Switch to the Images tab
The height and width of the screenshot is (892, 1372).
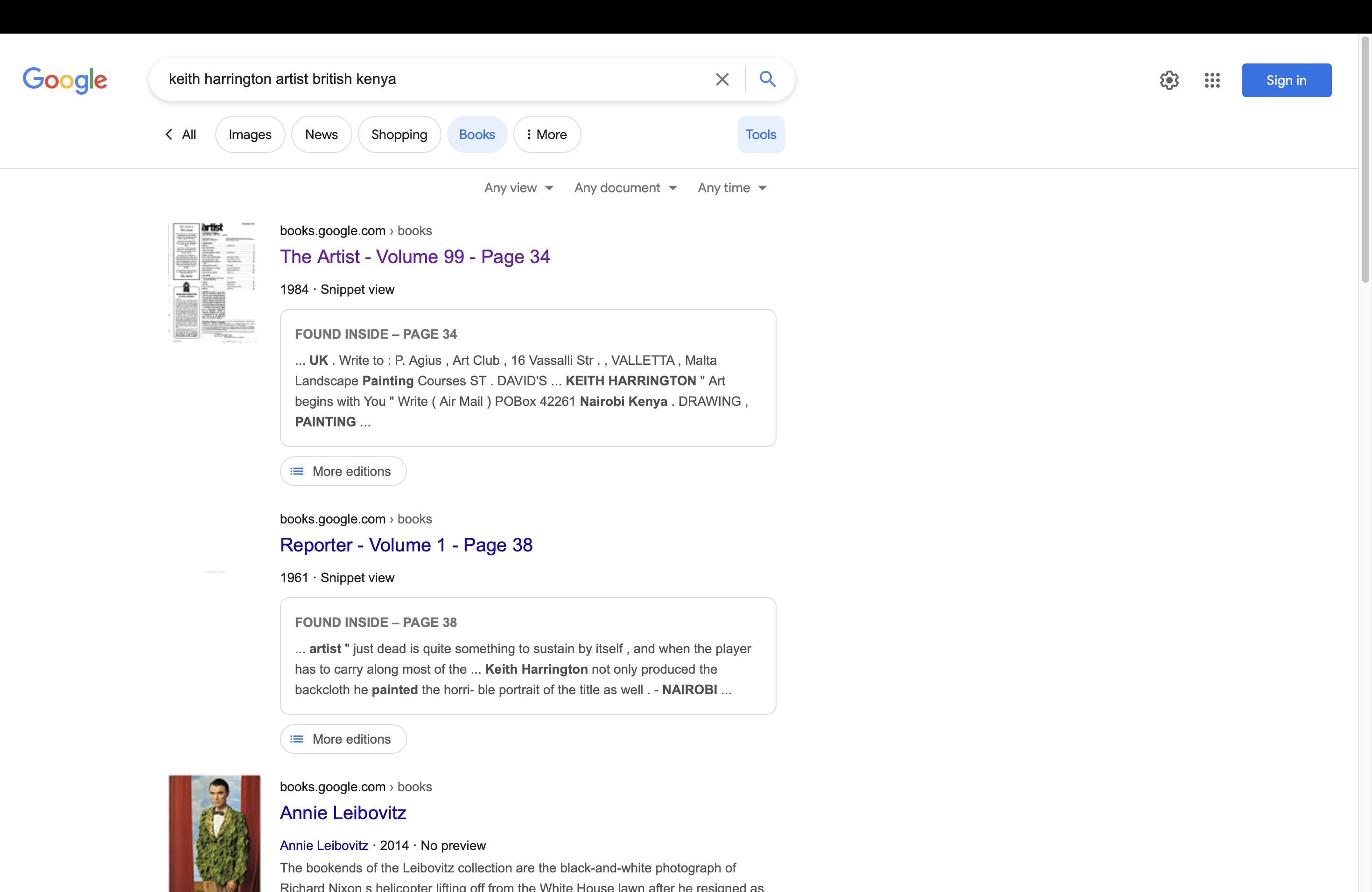[x=250, y=134]
